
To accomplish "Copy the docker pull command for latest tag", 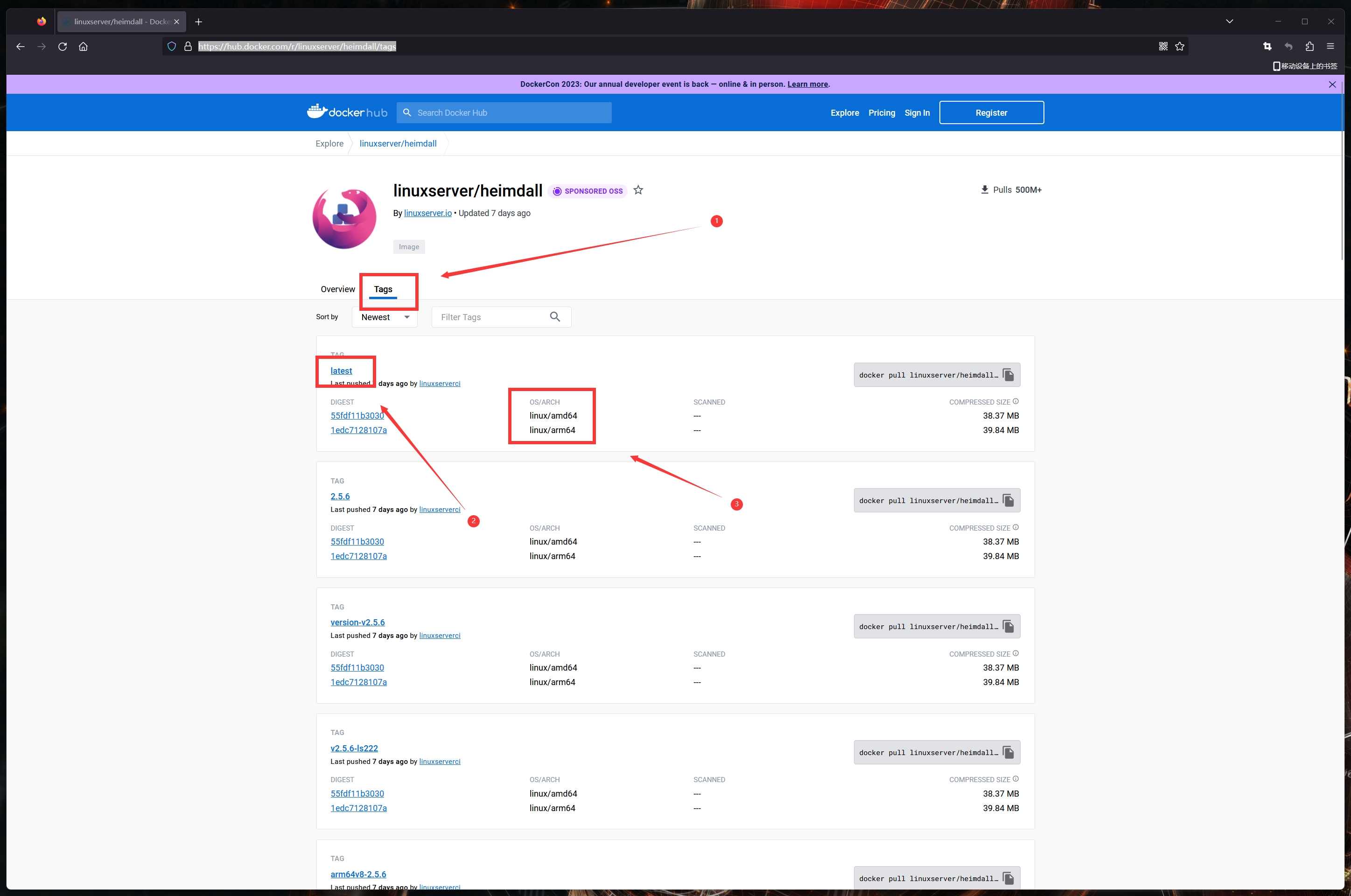I will (1008, 375).
